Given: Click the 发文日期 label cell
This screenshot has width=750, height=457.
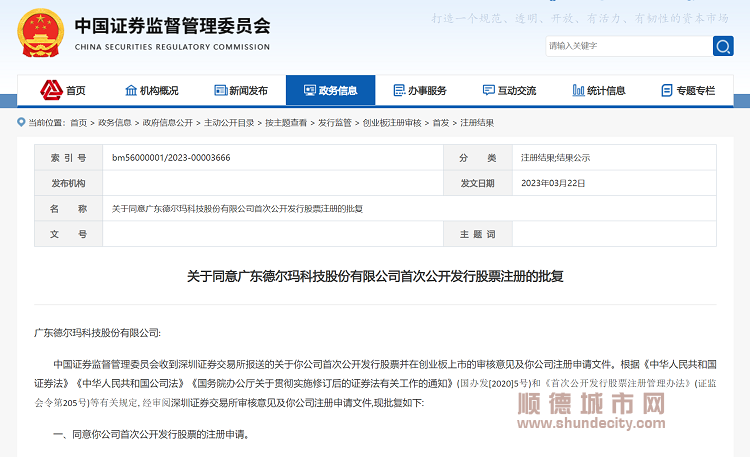Looking at the screenshot, I should click(x=478, y=183).
